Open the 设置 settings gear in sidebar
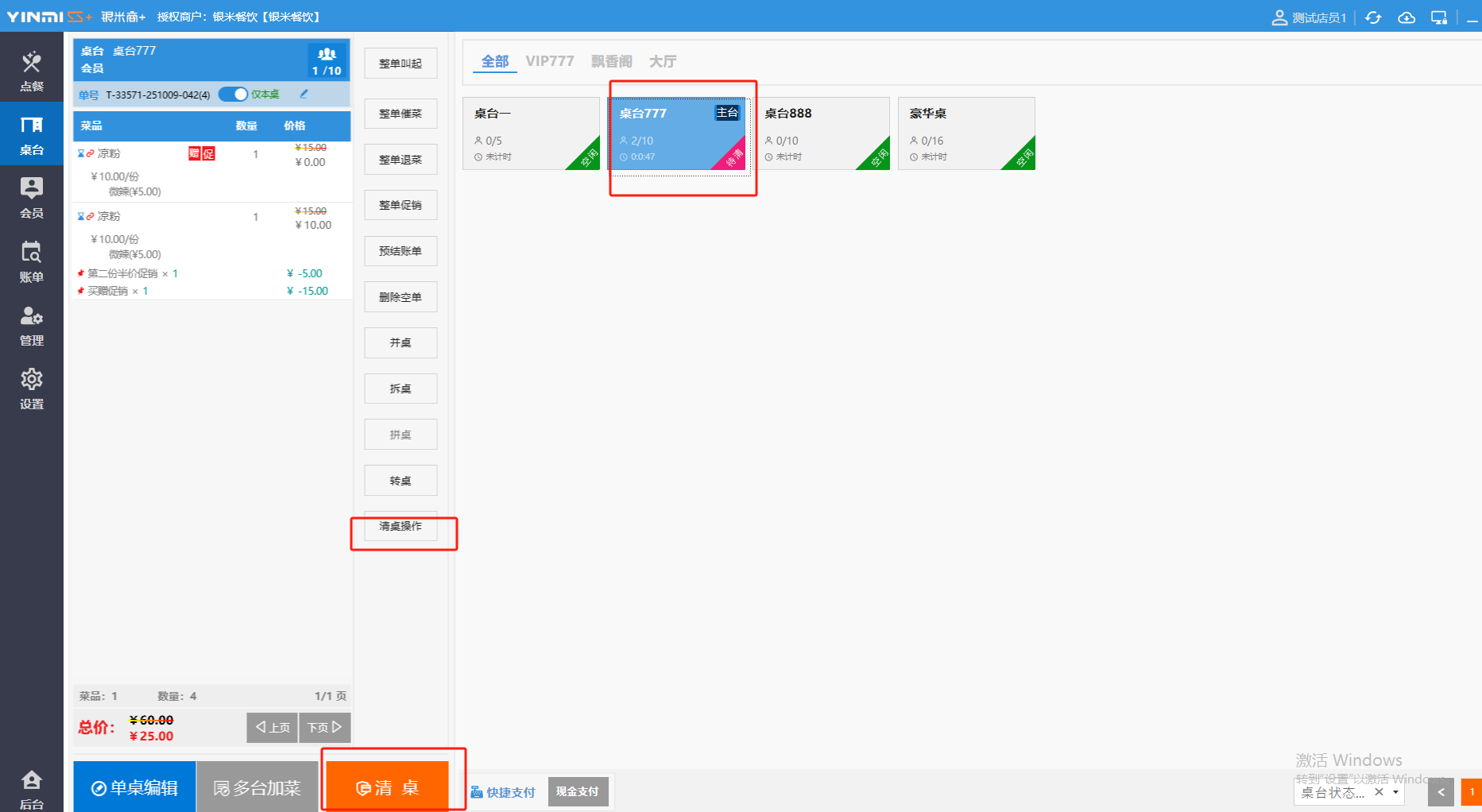 click(x=32, y=388)
